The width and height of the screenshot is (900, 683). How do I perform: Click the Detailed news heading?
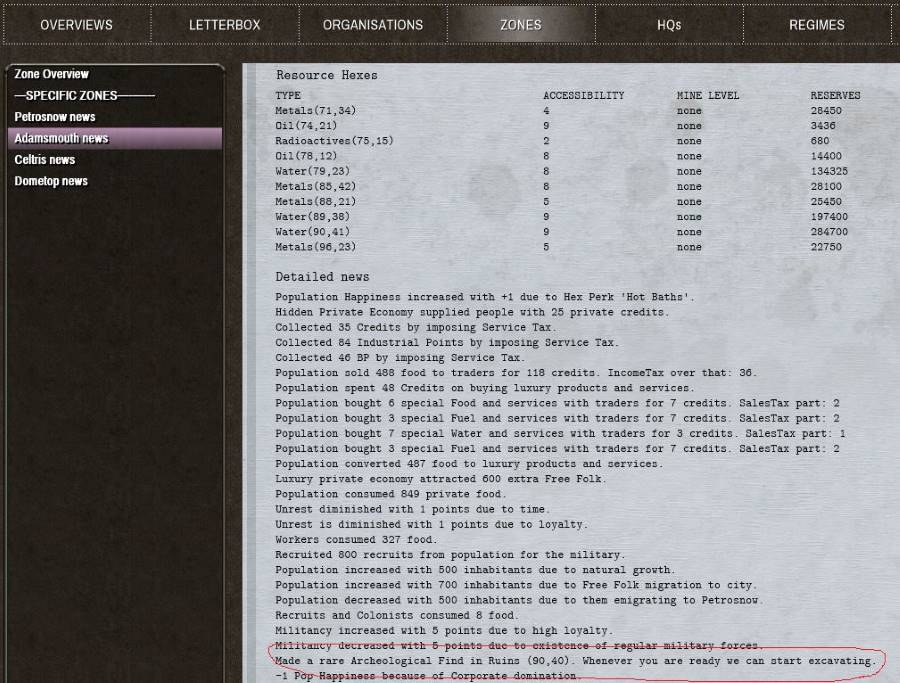[x=322, y=277]
